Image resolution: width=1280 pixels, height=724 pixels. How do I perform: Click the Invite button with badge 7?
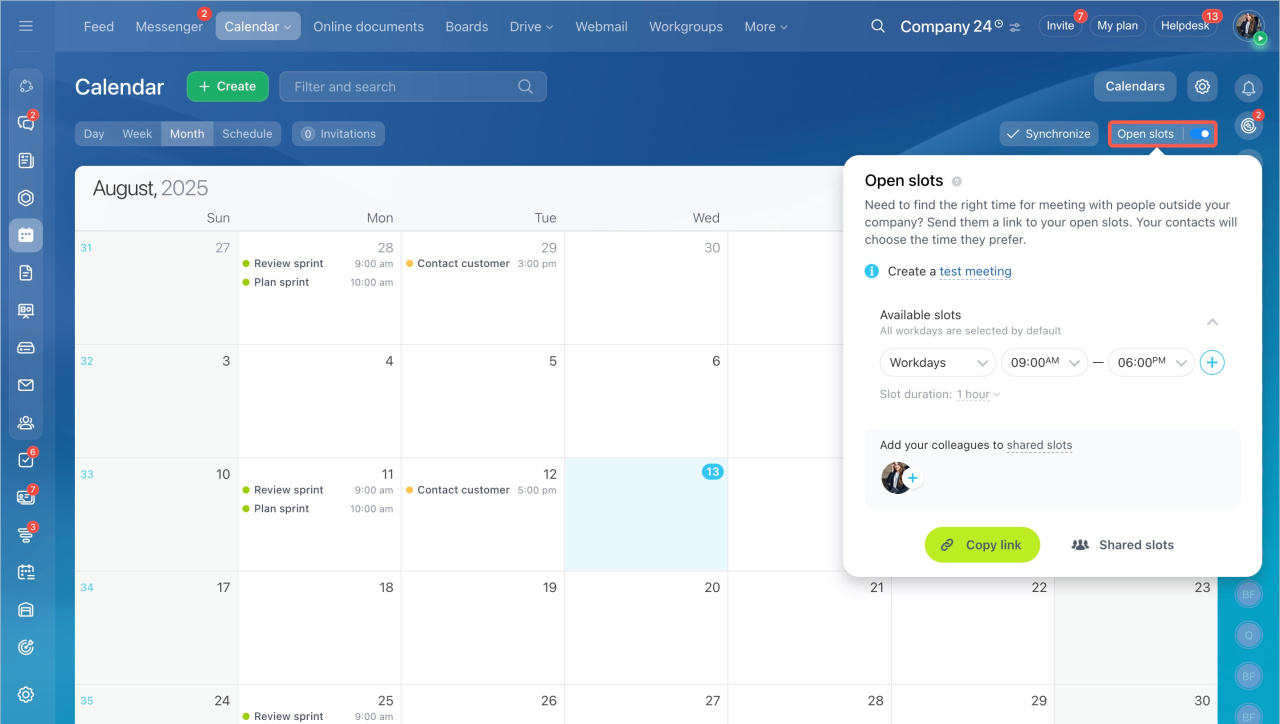[x=1060, y=26]
